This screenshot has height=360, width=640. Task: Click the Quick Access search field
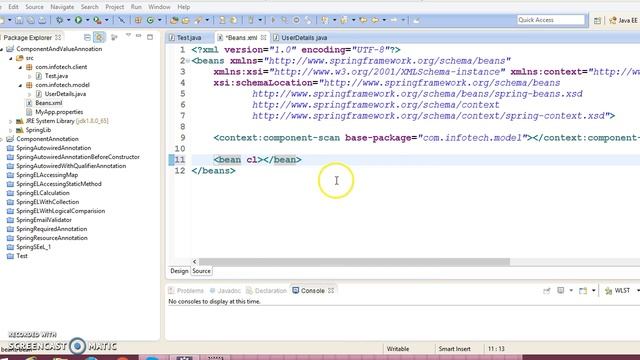pyautogui.click(x=551, y=20)
